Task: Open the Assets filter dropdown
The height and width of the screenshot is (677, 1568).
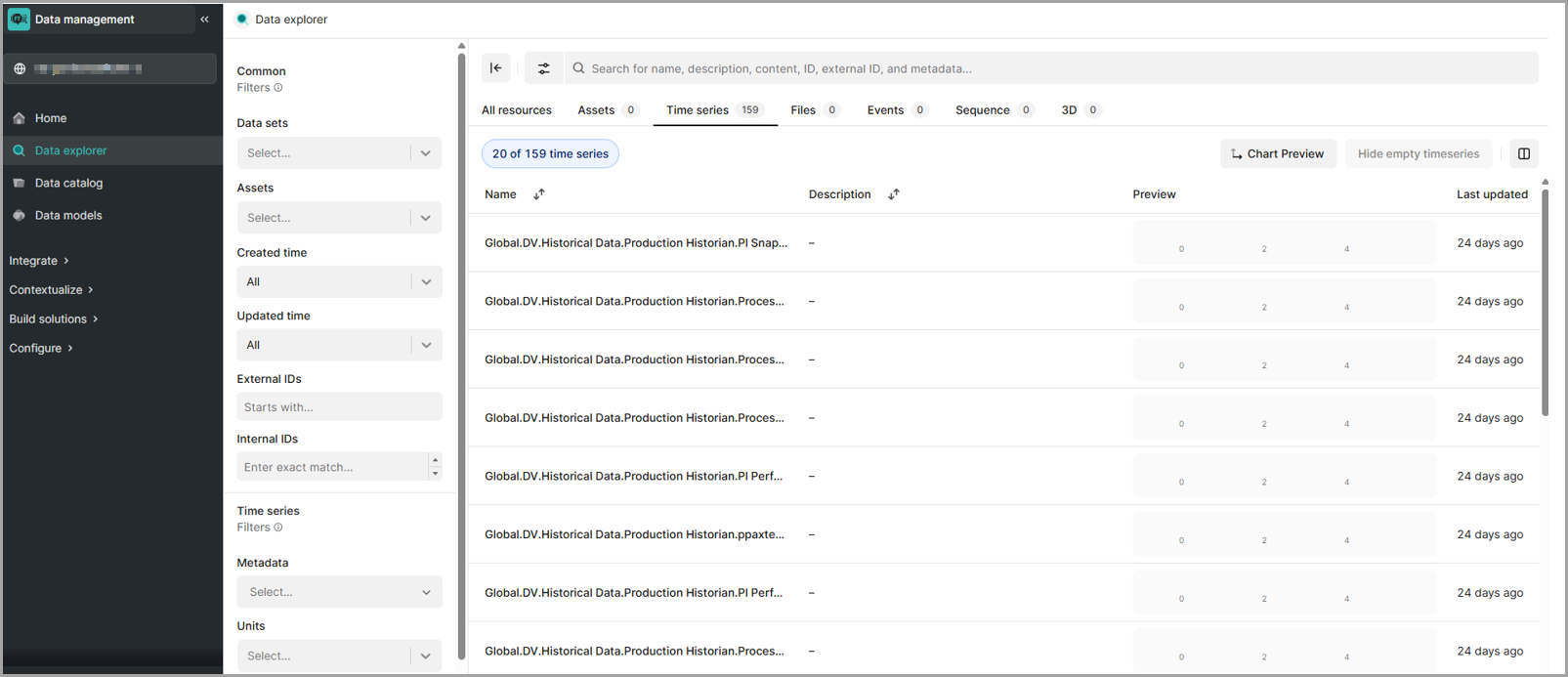Action: coord(339,218)
